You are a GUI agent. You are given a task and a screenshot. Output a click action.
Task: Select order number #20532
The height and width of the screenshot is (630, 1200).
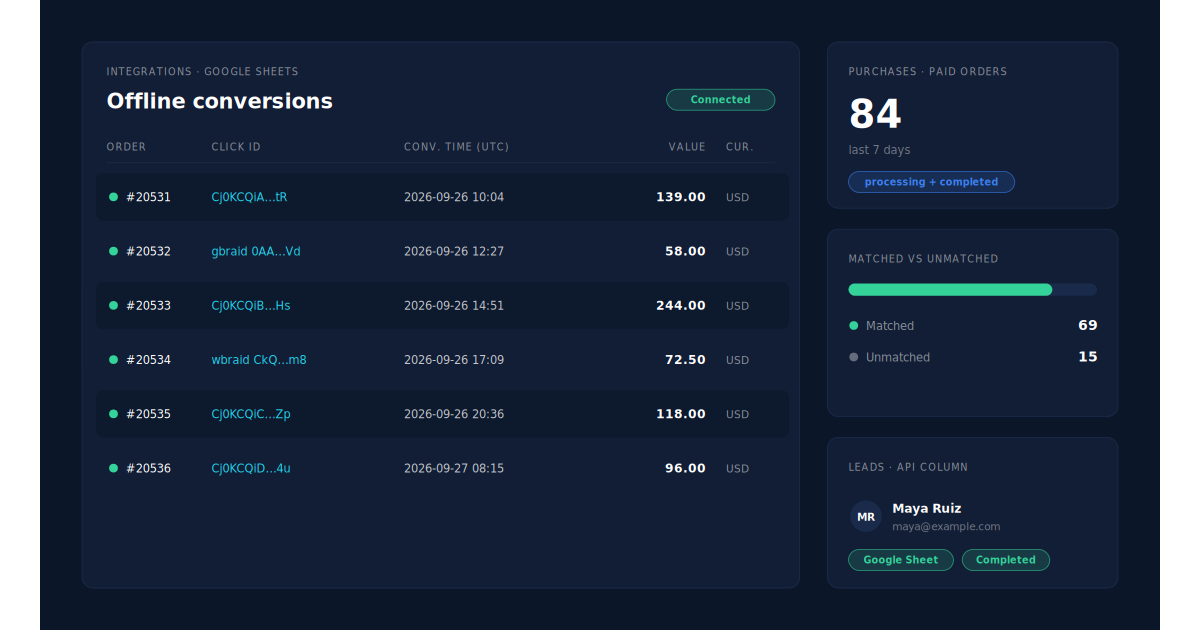[149, 251]
